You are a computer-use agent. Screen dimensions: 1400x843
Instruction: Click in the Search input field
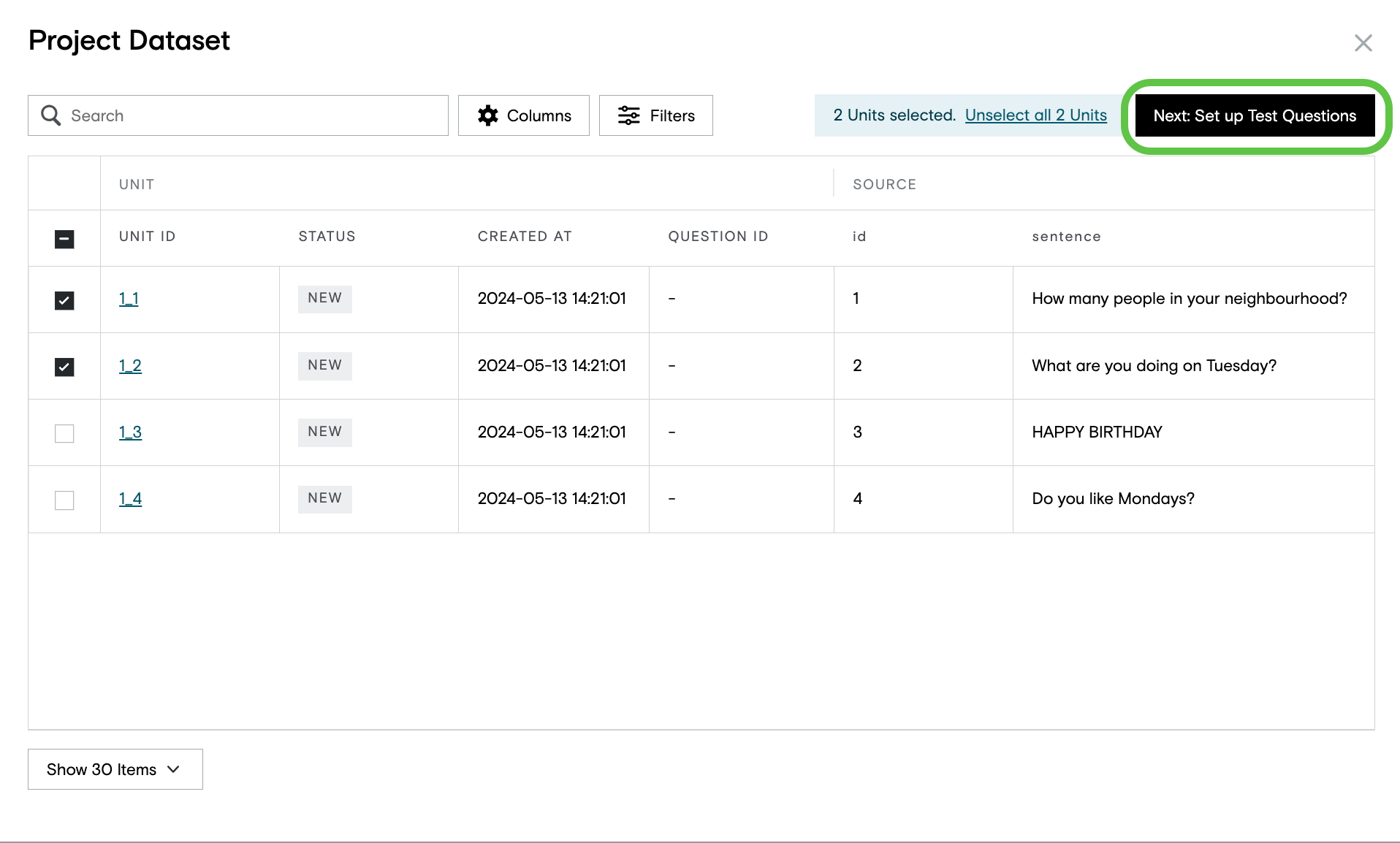[x=237, y=115]
